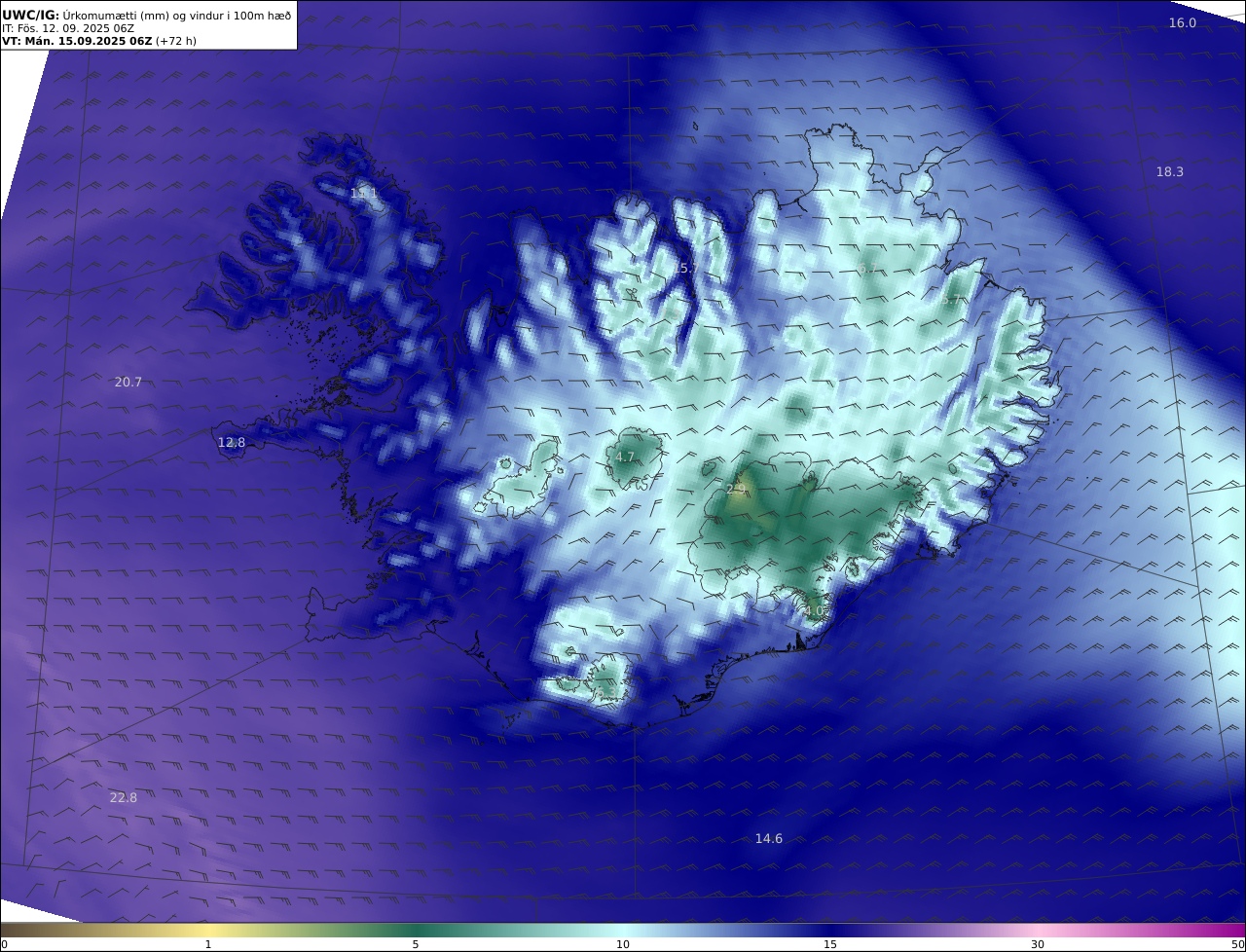Click the 14.6 value south of Iceland
This screenshot has height=952, width=1246.
pos(769,839)
